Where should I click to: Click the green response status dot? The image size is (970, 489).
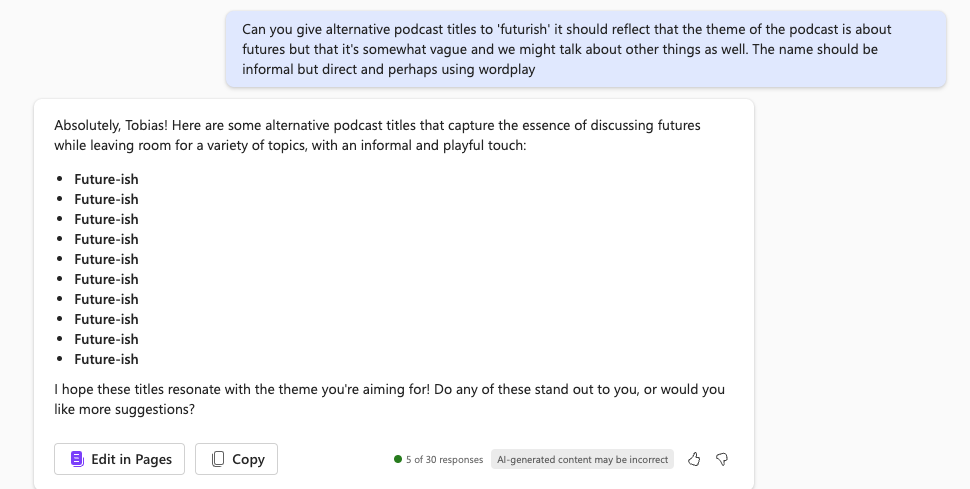pos(398,460)
